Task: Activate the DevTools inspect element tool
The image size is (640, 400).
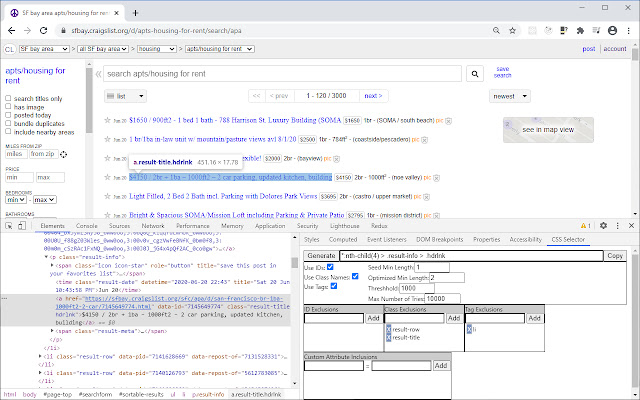Action: [9, 226]
